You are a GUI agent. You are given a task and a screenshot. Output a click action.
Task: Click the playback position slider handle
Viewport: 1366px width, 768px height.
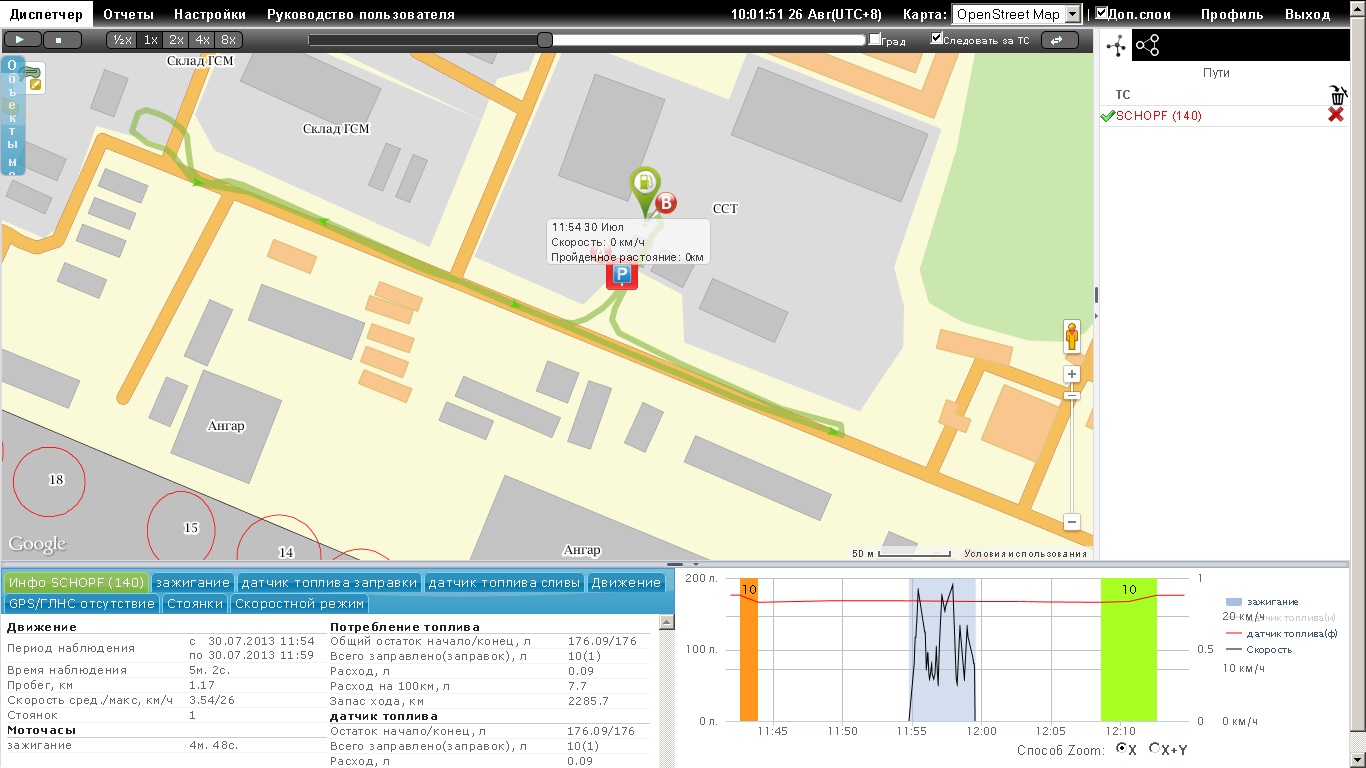click(545, 40)
